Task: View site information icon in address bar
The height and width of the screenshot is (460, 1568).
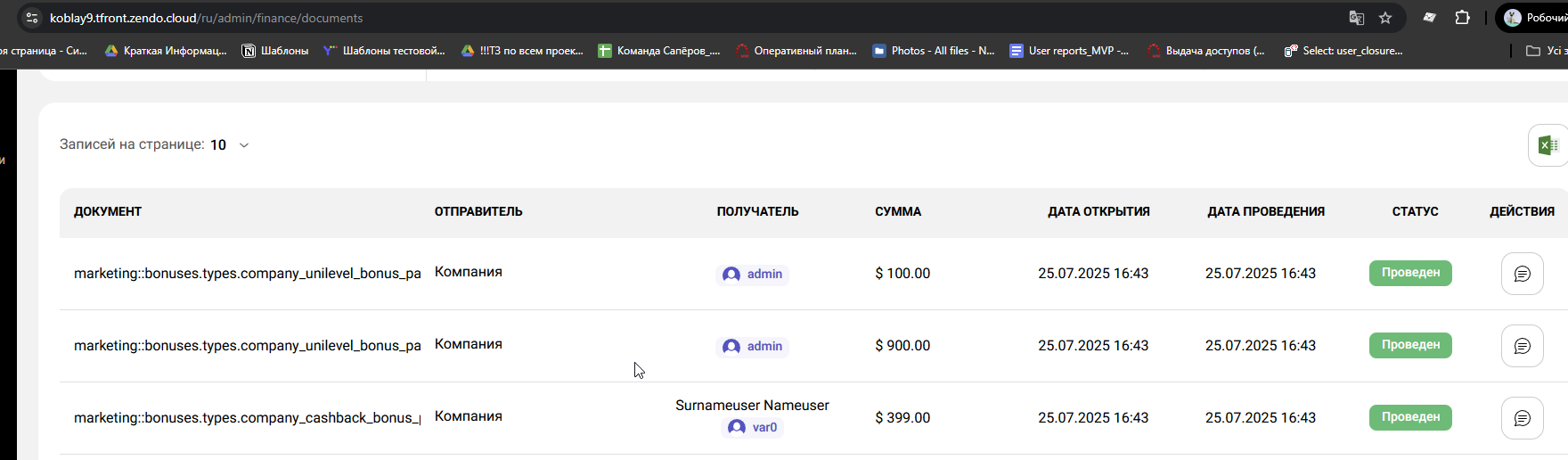Action: pos(31,18)
